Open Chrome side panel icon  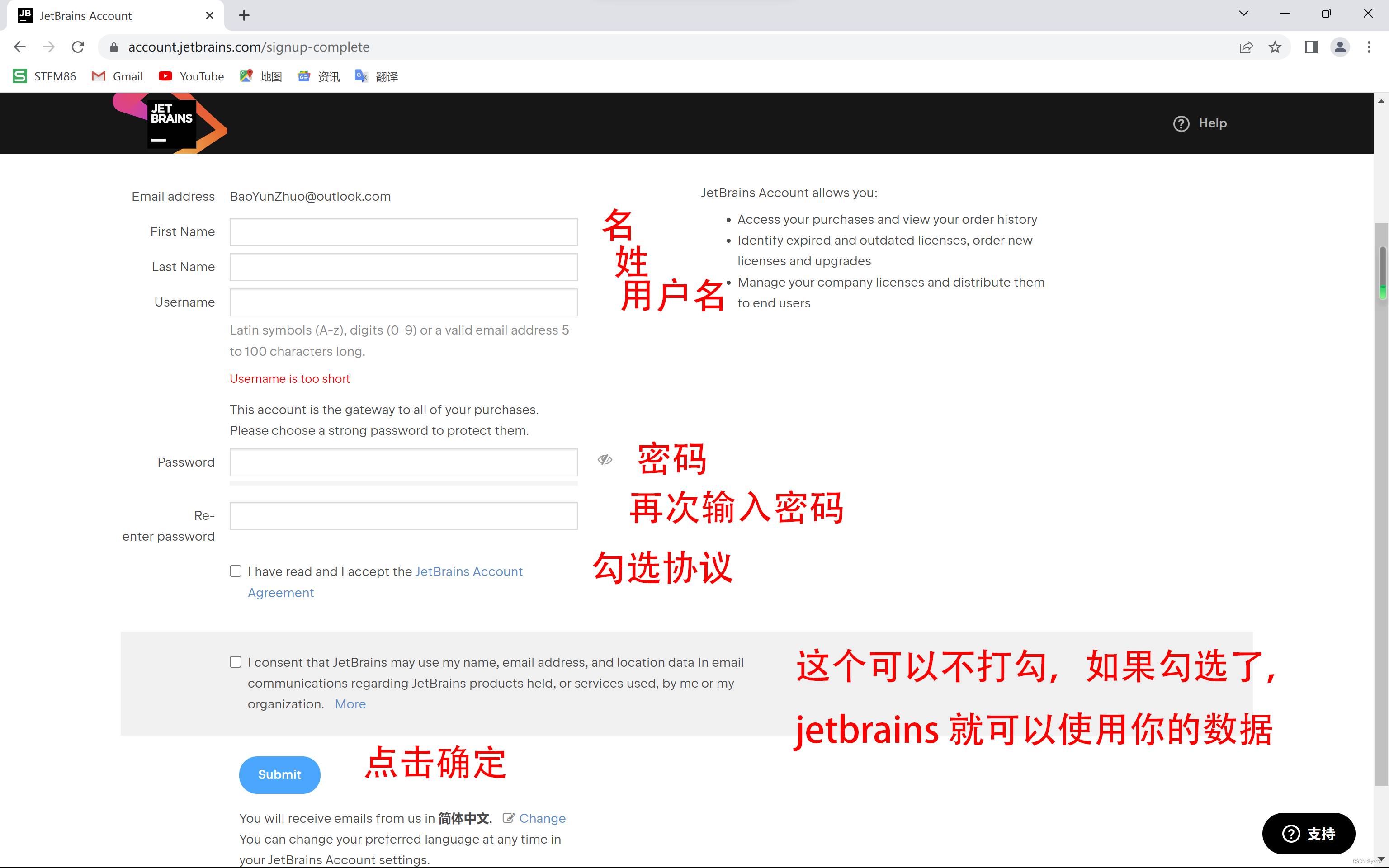1310,47
